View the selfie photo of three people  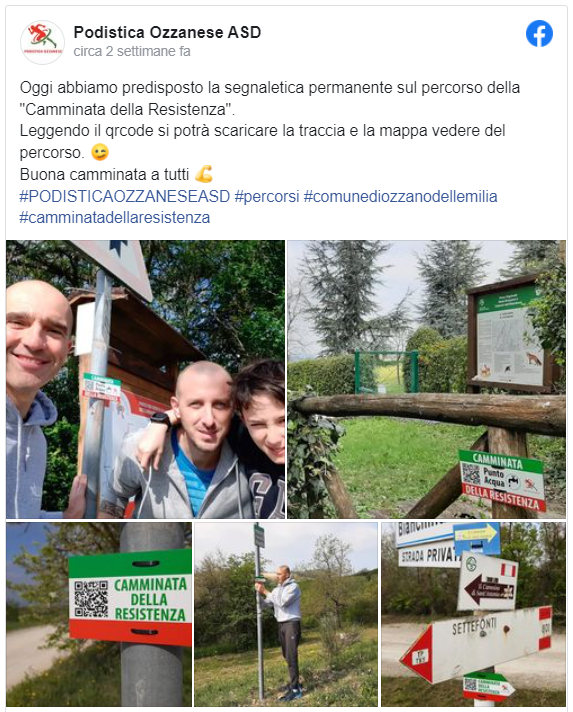click(x=145, y=379)
